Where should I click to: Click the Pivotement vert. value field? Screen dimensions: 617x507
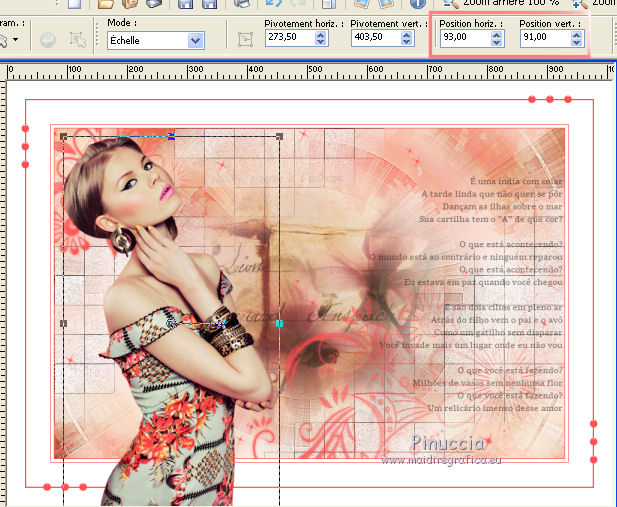point(376,38)
